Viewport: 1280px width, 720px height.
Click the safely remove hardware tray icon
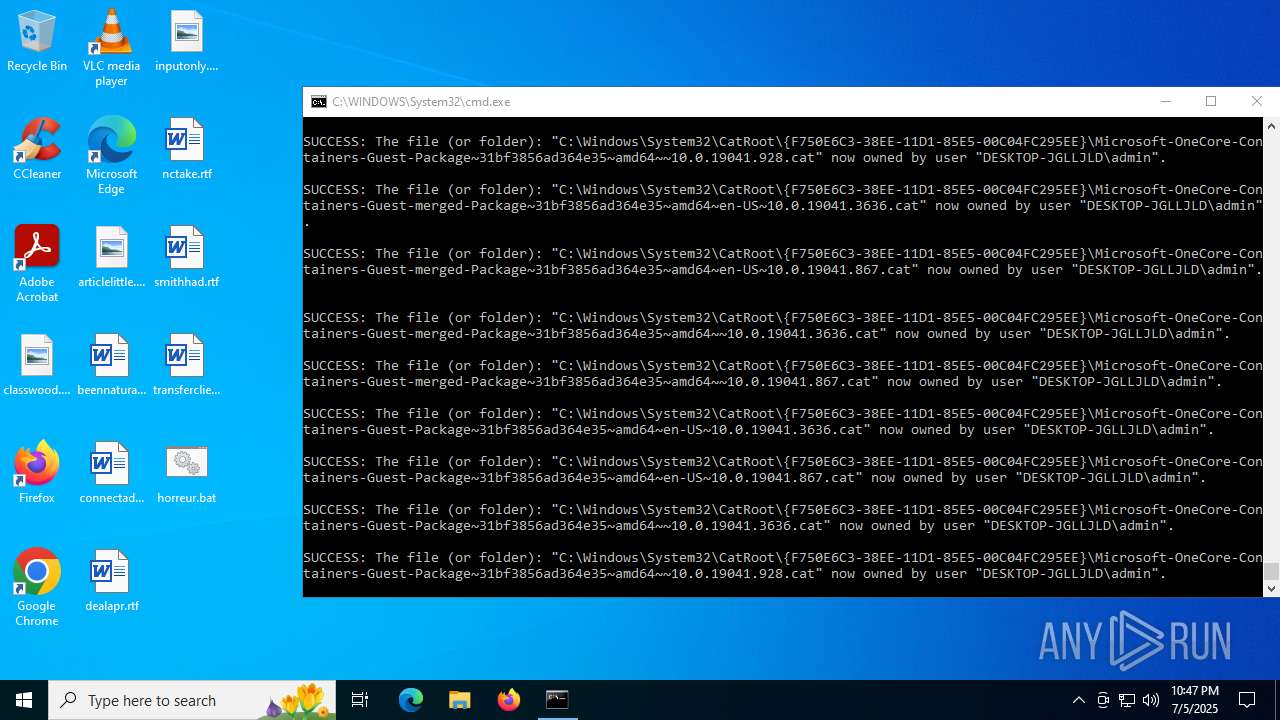tap(1103, 700)
